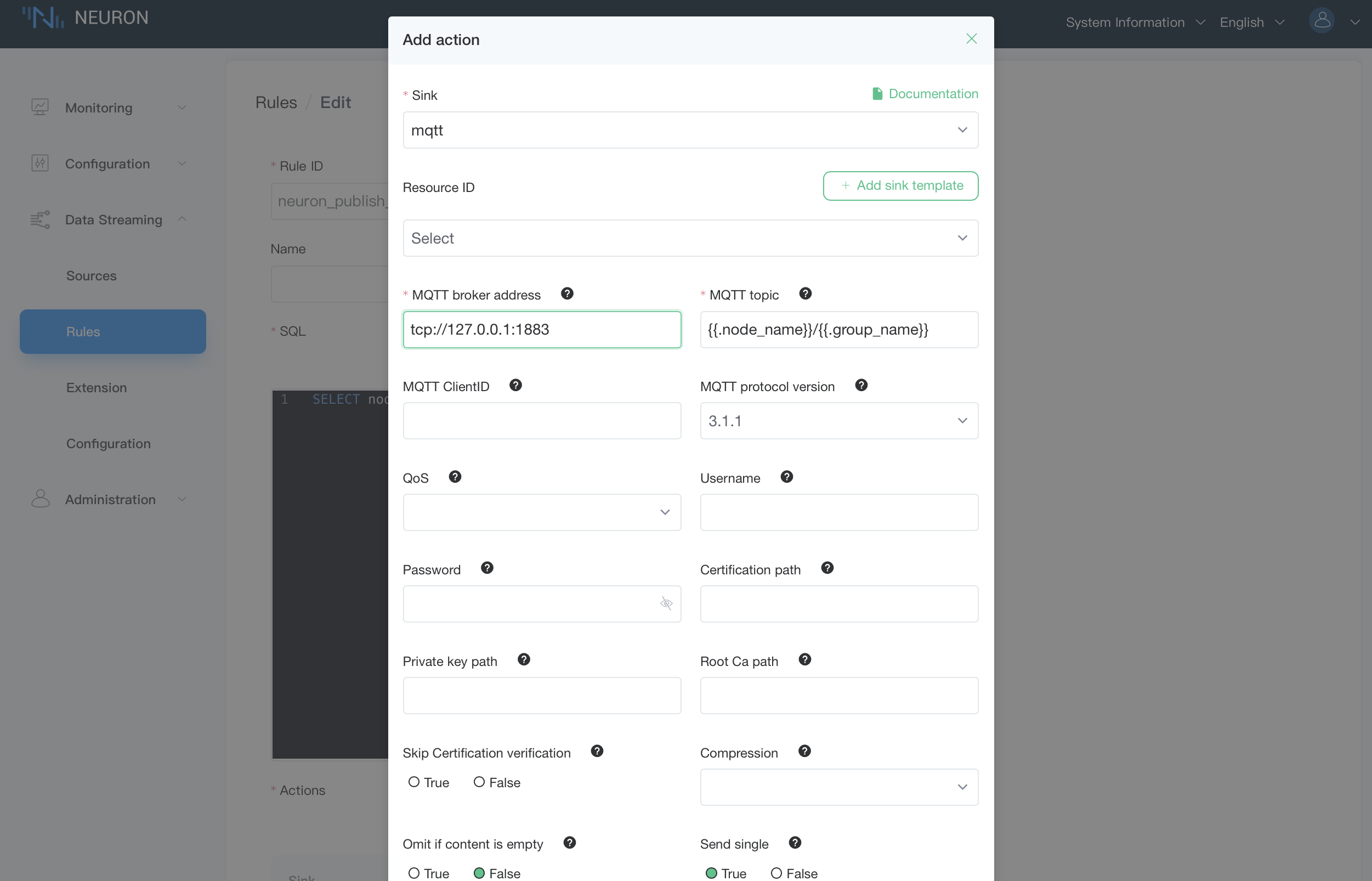Expand the Resource ID Select dropdown
1372x881 pixels.
(691, 238)
